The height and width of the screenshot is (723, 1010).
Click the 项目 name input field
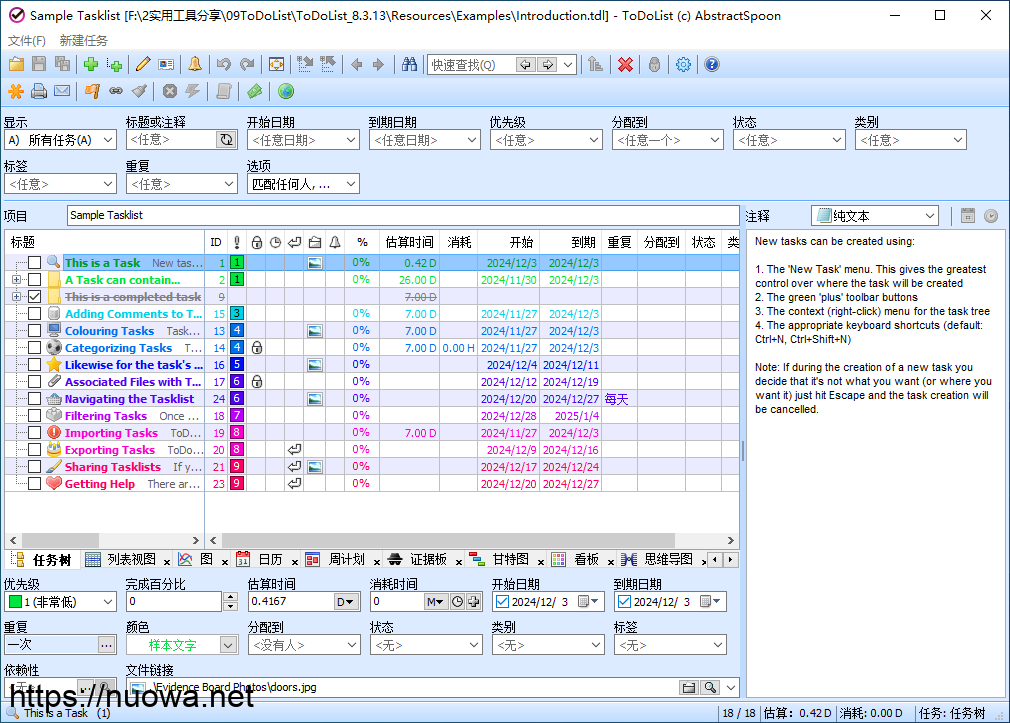(400, 215)
